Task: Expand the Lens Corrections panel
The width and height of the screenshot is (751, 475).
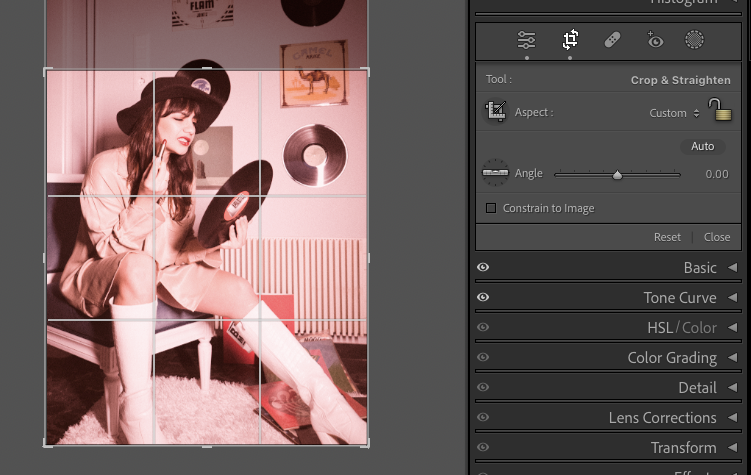Action: coord(732,418)
